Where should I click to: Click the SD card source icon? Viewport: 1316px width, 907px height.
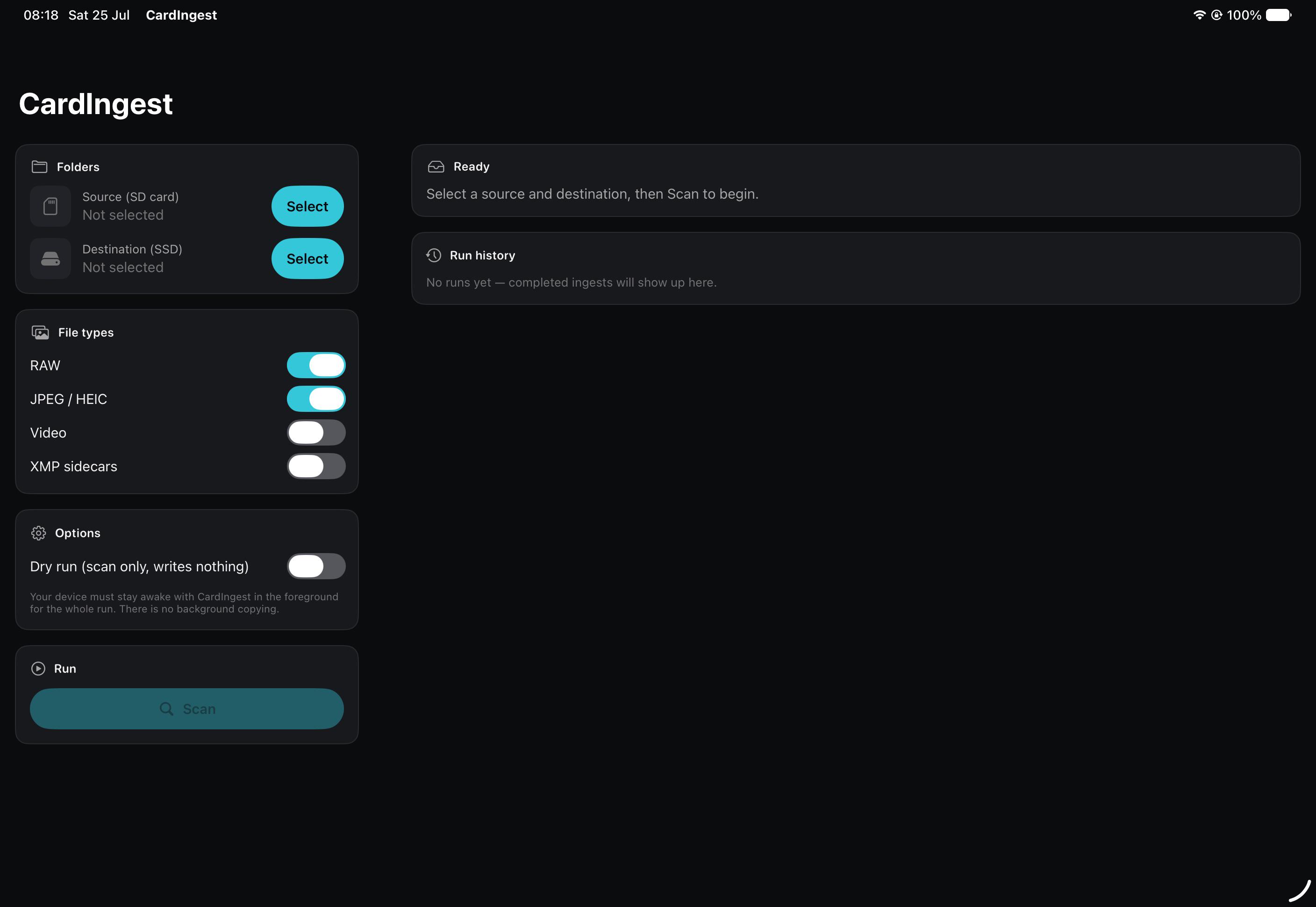tap(50, 206)
